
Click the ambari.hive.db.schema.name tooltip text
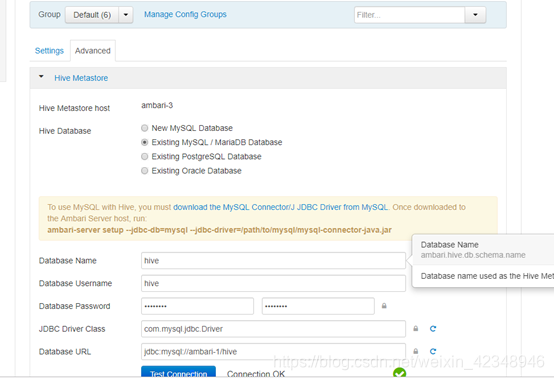pos(473,255)
